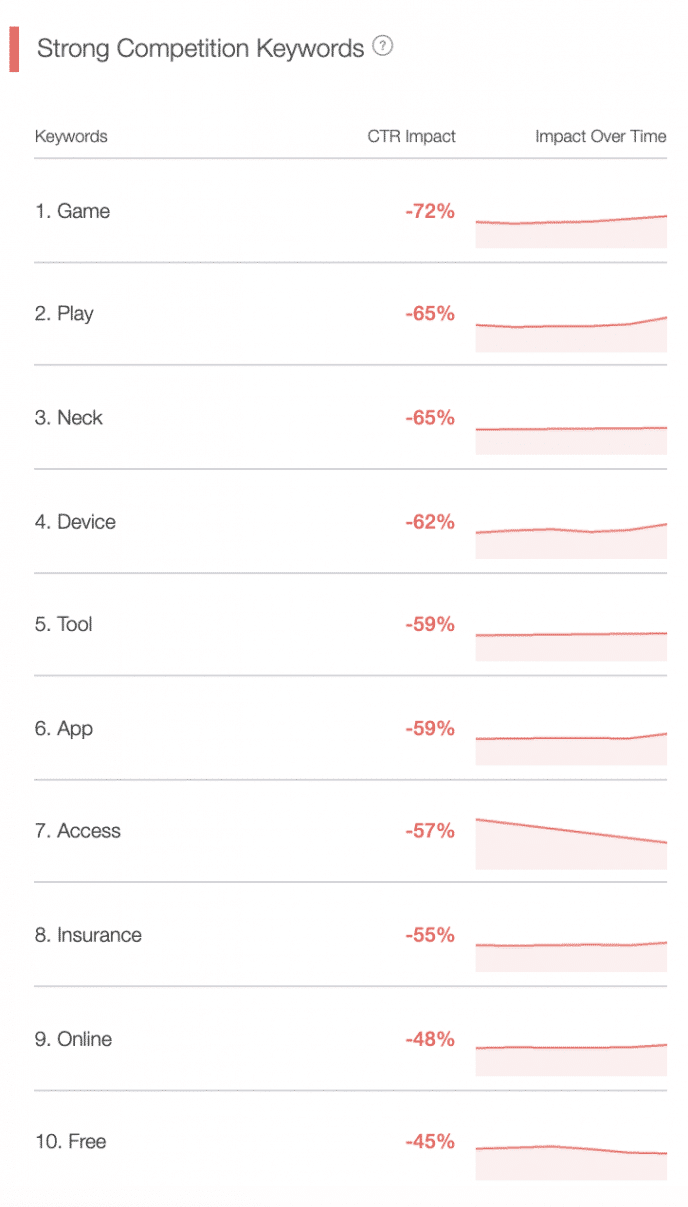The width and height of the screenshot is (688, 1207).
Task: Click the Impact Over Time header
Action: click(600, 136)
